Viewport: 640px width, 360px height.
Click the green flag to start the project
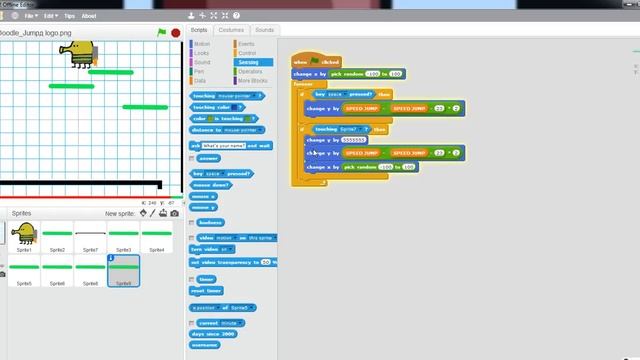162,33
